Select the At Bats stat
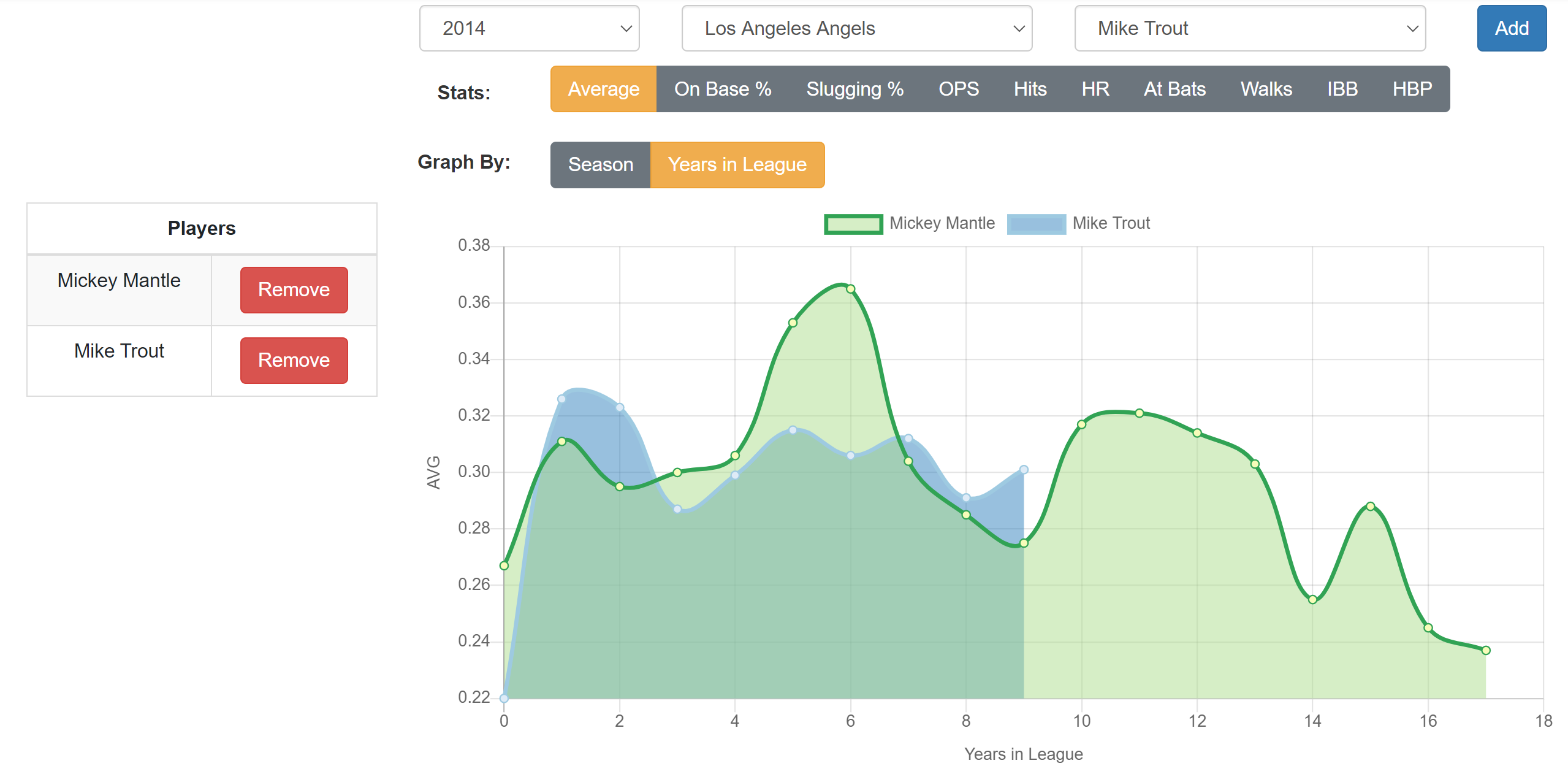The image size is (1568, 774). [1174, 89]
